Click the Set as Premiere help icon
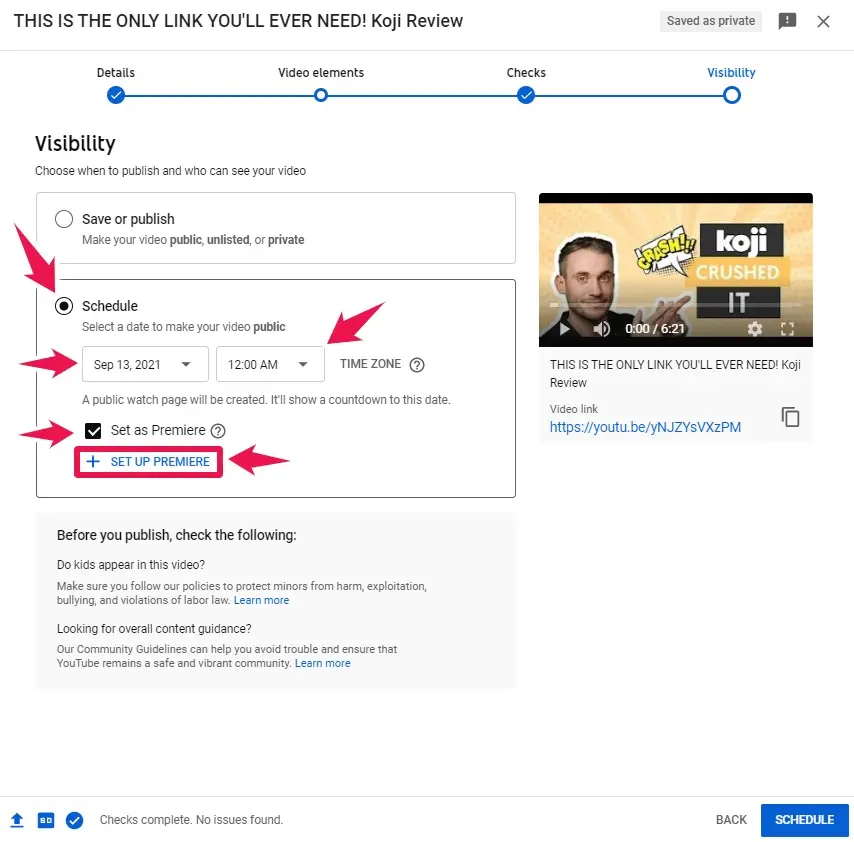The image size is (854, 842). pyautogui.click(x=217, y=431)
